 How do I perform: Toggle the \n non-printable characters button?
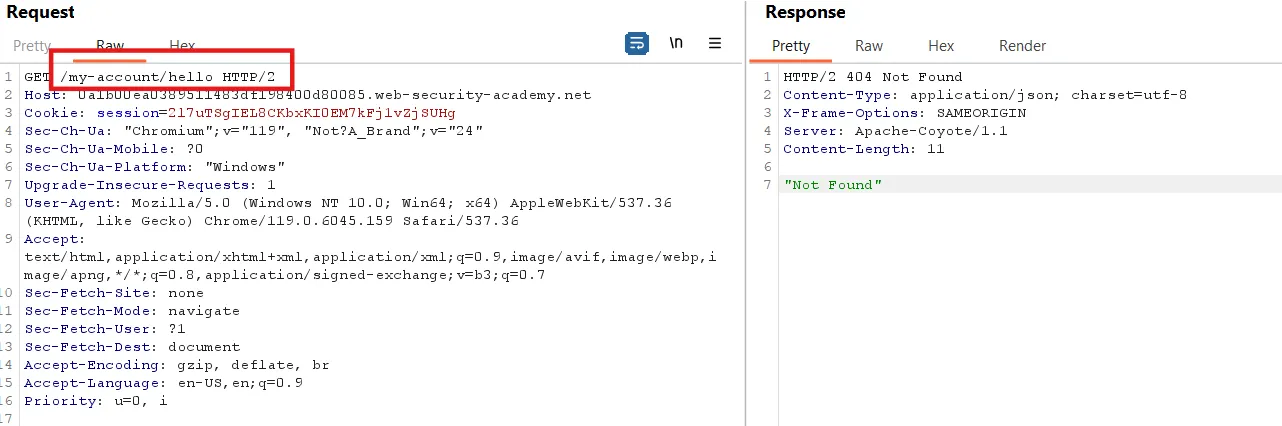click(676, 43)
